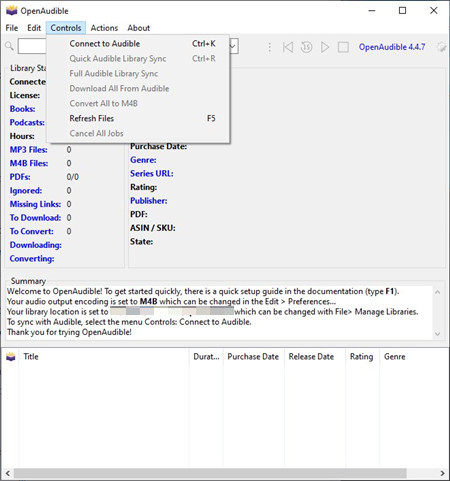The width and height of the screenshot is (450, 481).
Task: Click the 'Rating:' detail label
Action: (x=144, y=187)
